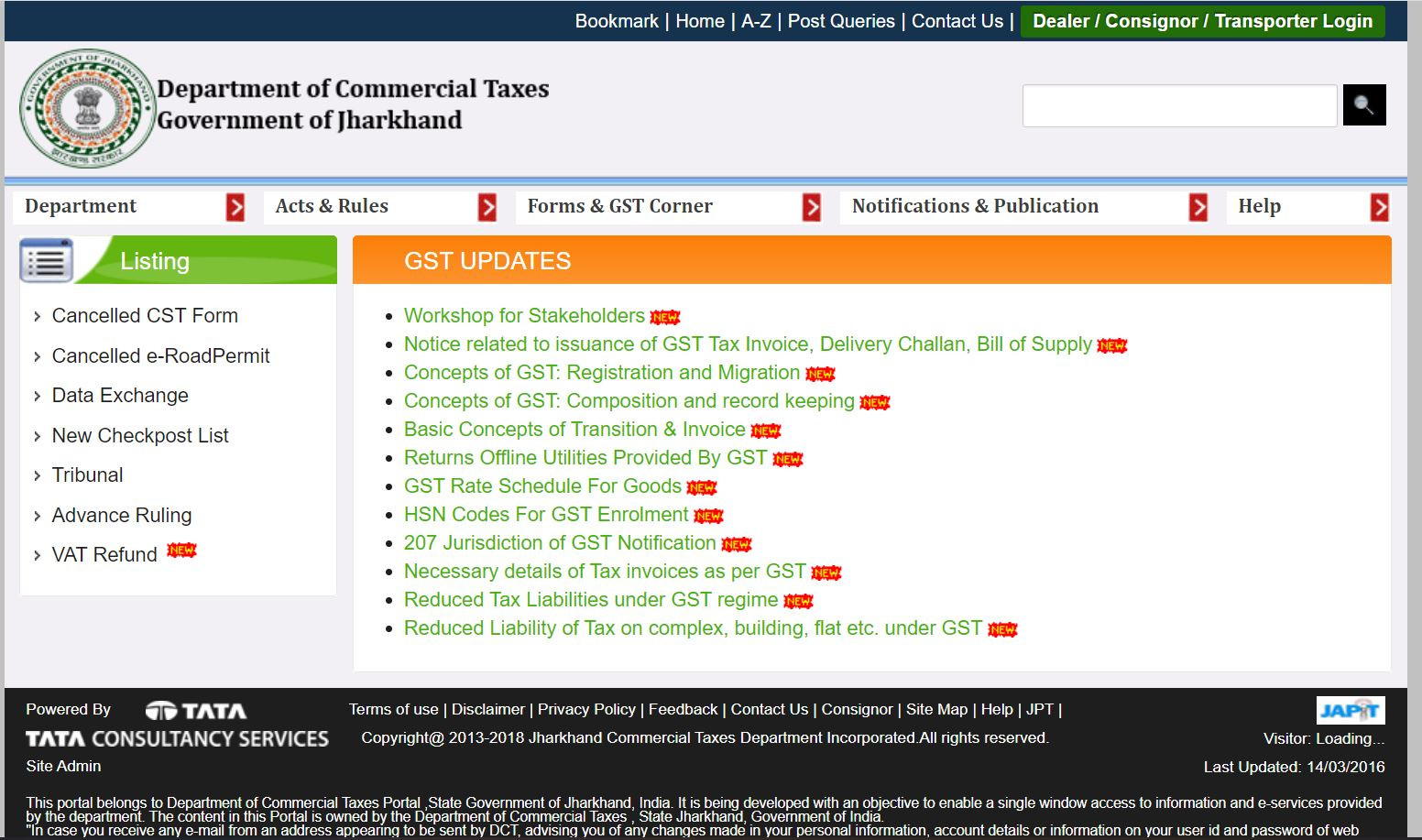Click the Tata Consultancy Services logo text
1422x840 pixels.
coord(177,738)
